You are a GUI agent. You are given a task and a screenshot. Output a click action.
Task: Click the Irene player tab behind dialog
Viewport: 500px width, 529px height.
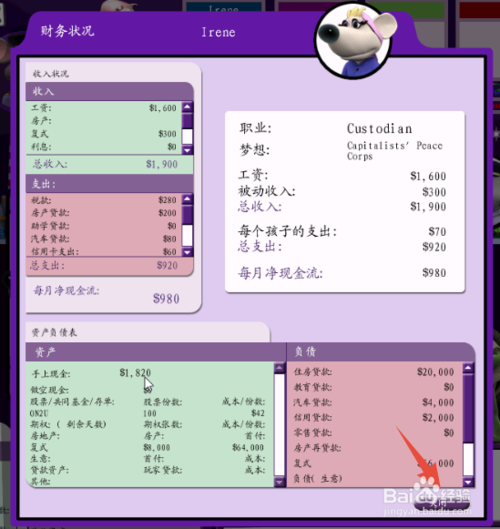223,7
